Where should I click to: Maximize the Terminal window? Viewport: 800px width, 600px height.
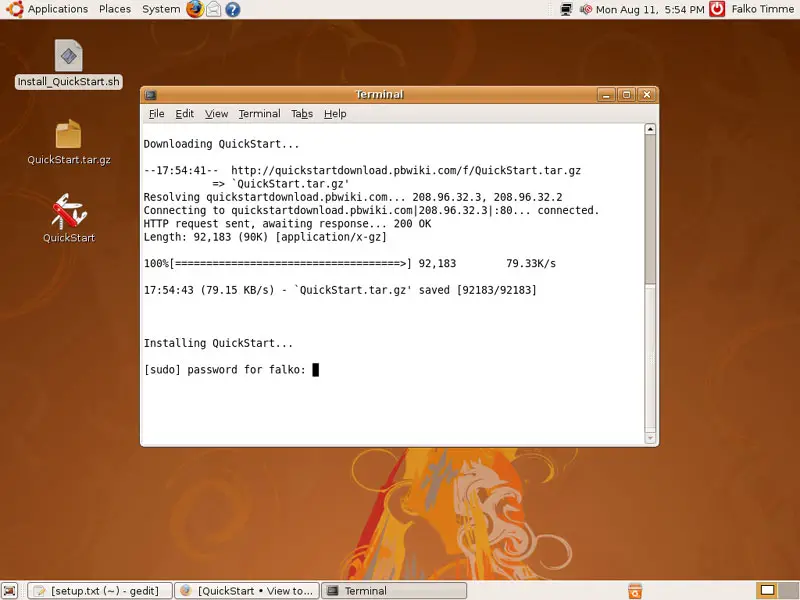click(626, 95)
